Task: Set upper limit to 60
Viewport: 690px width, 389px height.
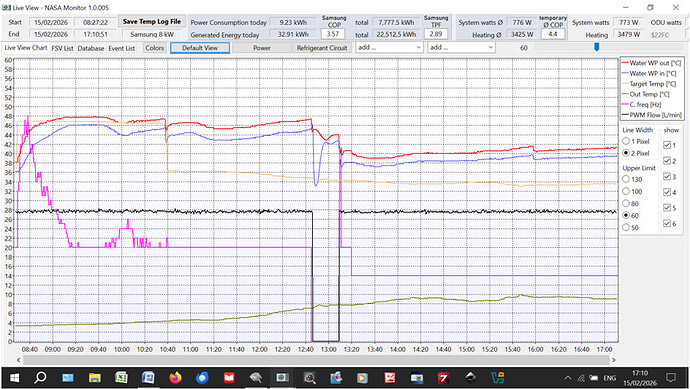Action: pos(626,215)
